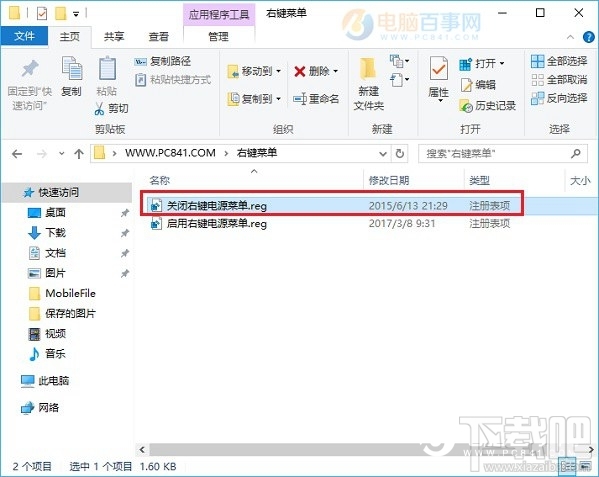Select Copy path in clipboard group
599x477 pixels.
point(163,61)
